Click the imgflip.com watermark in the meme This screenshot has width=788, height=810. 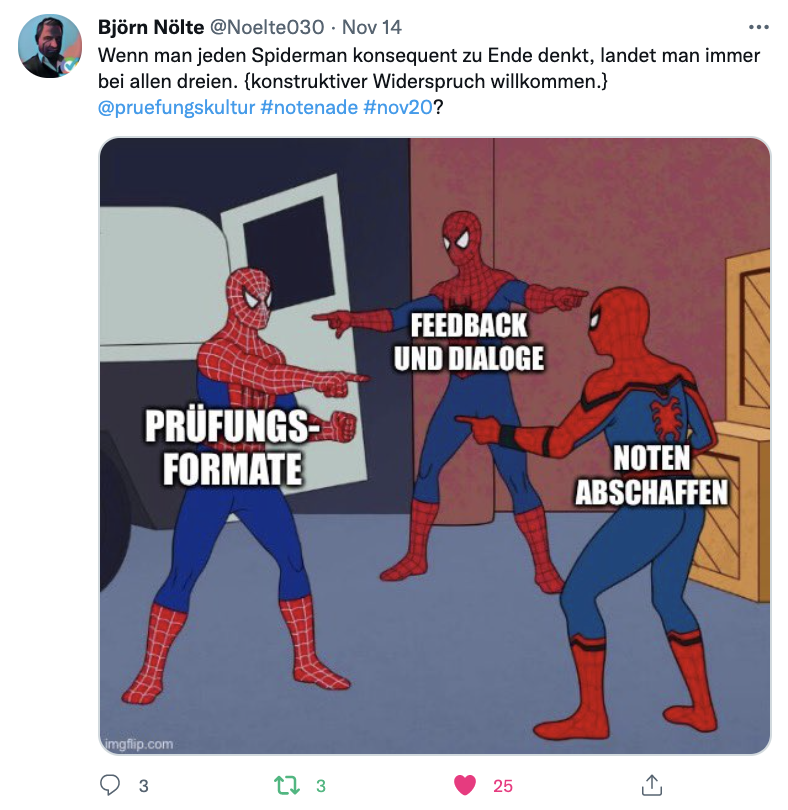pos(139,744)
